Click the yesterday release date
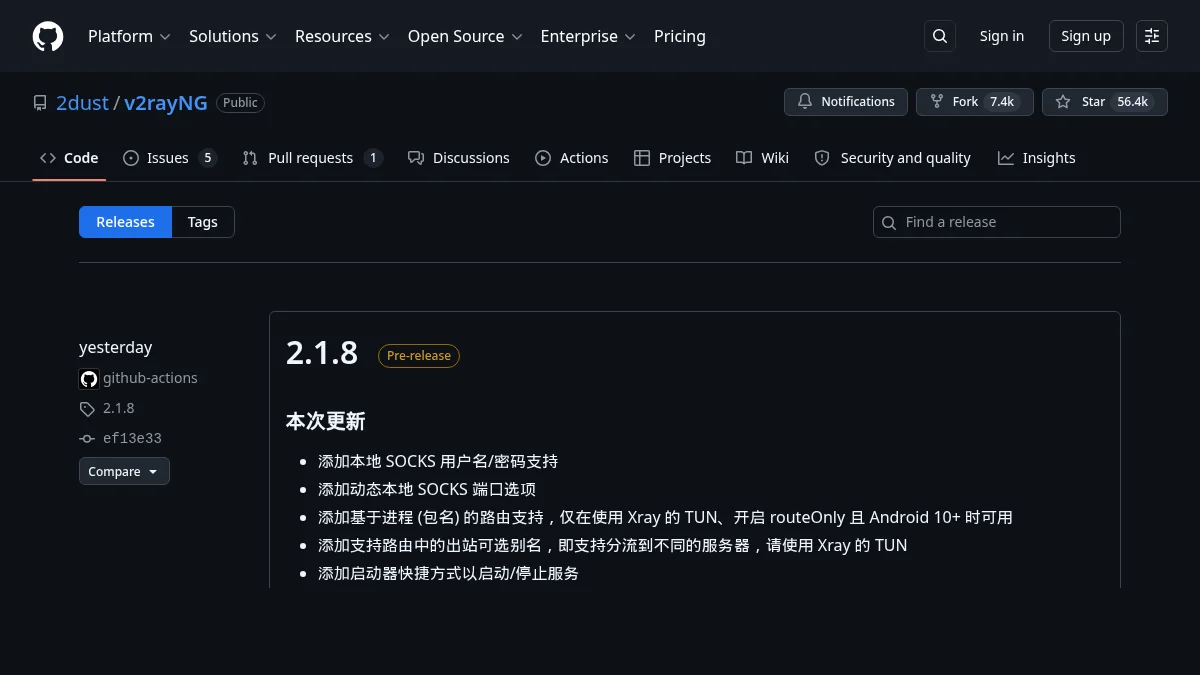The height and width of the screenshot is (675, 1200). [116, 347]
